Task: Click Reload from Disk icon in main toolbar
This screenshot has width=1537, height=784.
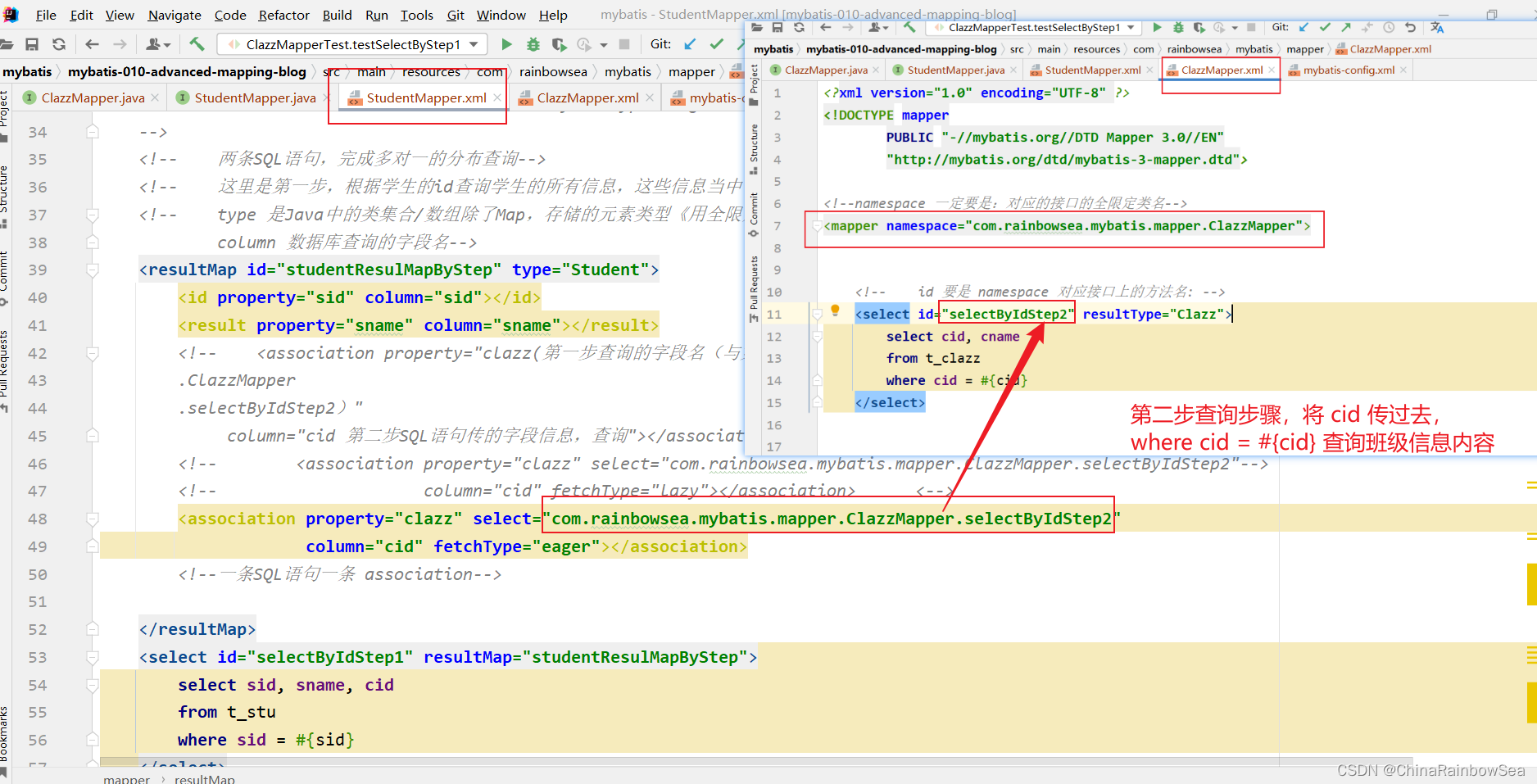Action: (59, 44)
